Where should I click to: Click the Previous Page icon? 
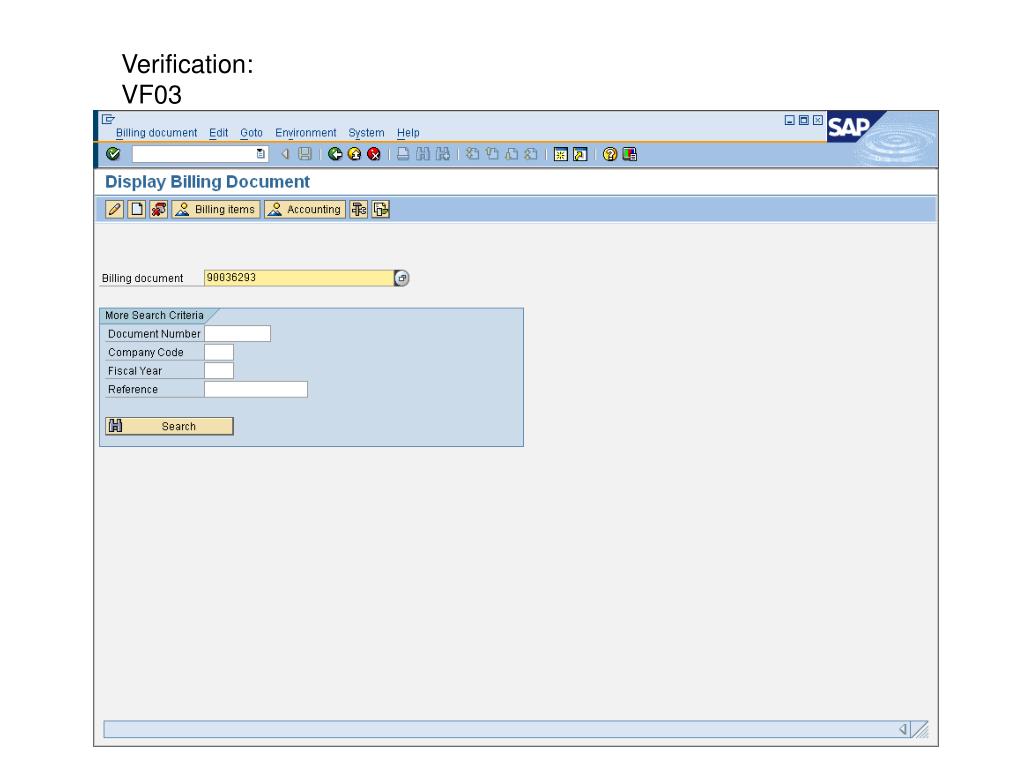[492, 154]
